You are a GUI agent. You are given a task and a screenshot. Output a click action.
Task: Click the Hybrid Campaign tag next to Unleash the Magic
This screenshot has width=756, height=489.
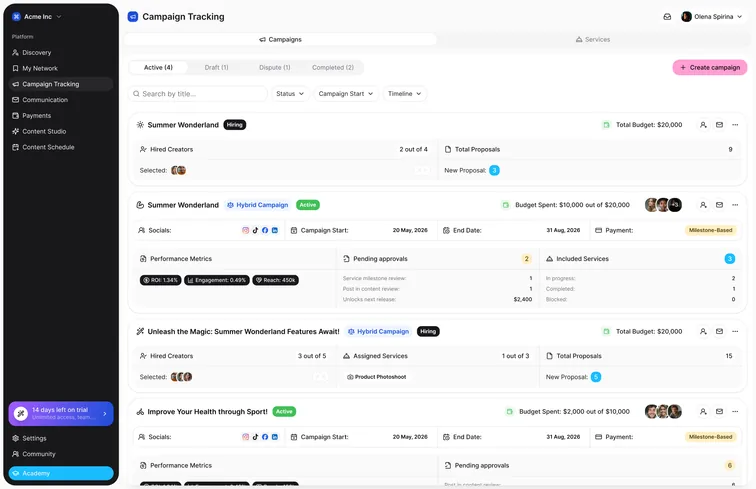pos(379,332)
